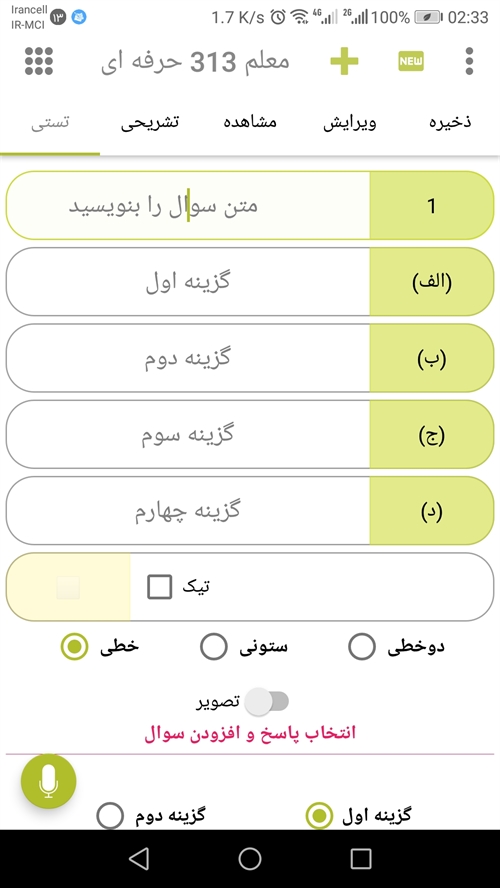Open the مشاهده tab
The height and width of the screenshot is (888, 500).
click(249, 123)
